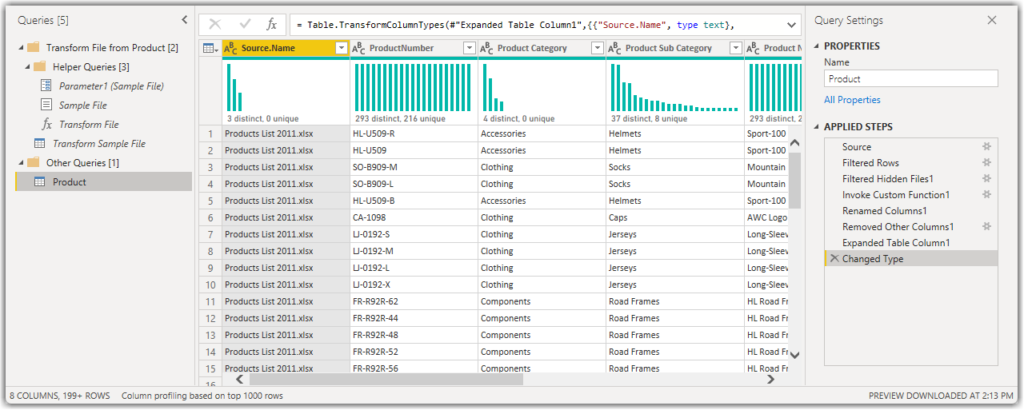Open gear for Removed Other Columns1
The height and width of the screenshot is (410, 1024).
[x=987, y=227]
